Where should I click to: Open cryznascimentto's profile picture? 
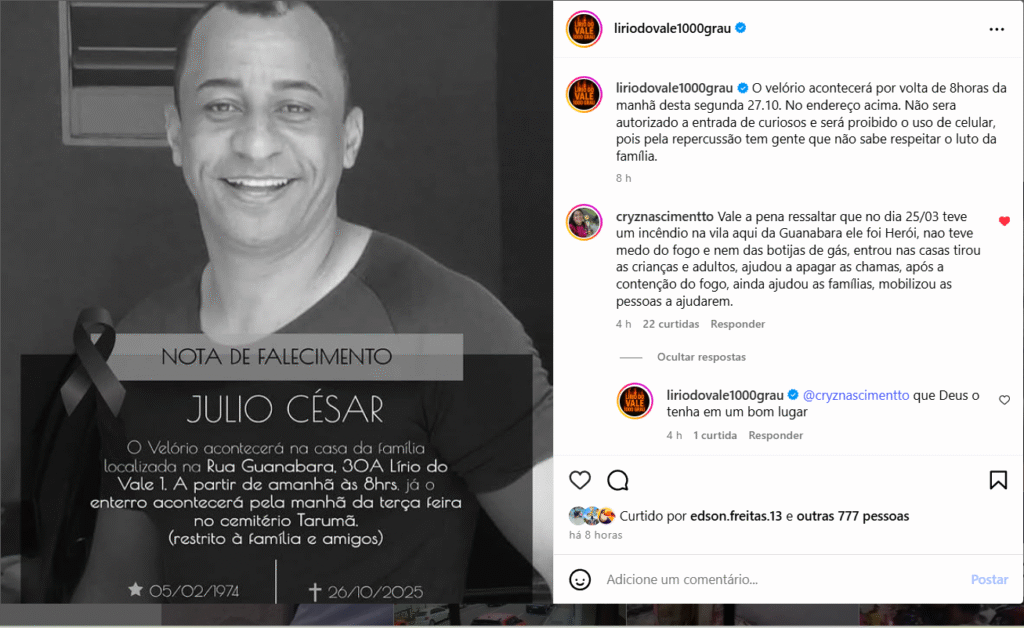click(x=584, y=223)
